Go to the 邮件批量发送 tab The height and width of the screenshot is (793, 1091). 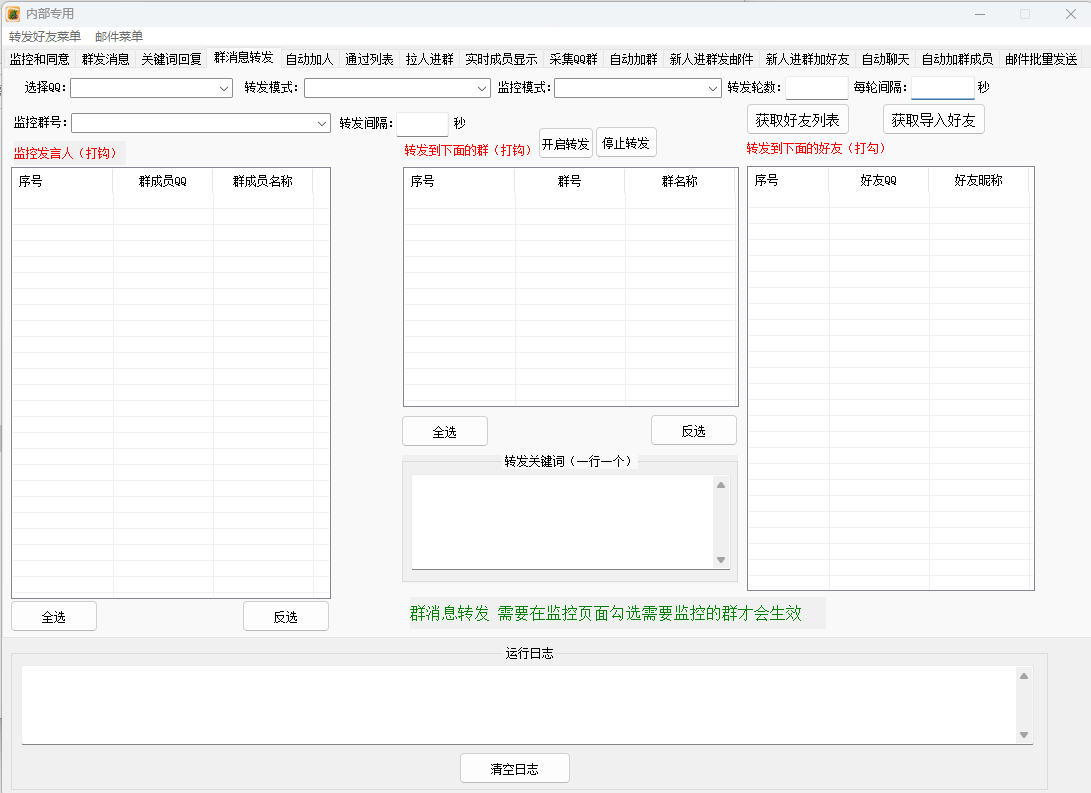click(1041, 59)
